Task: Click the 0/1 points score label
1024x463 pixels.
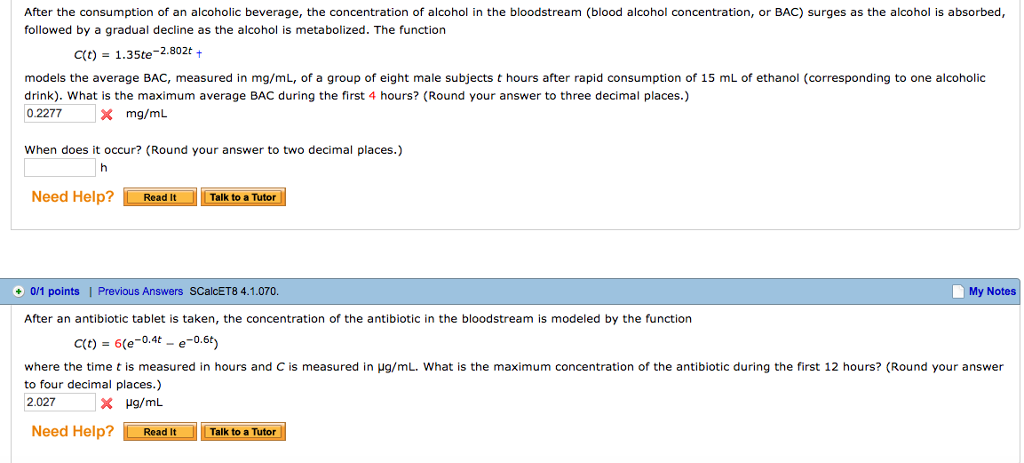Action: (55, 292)
